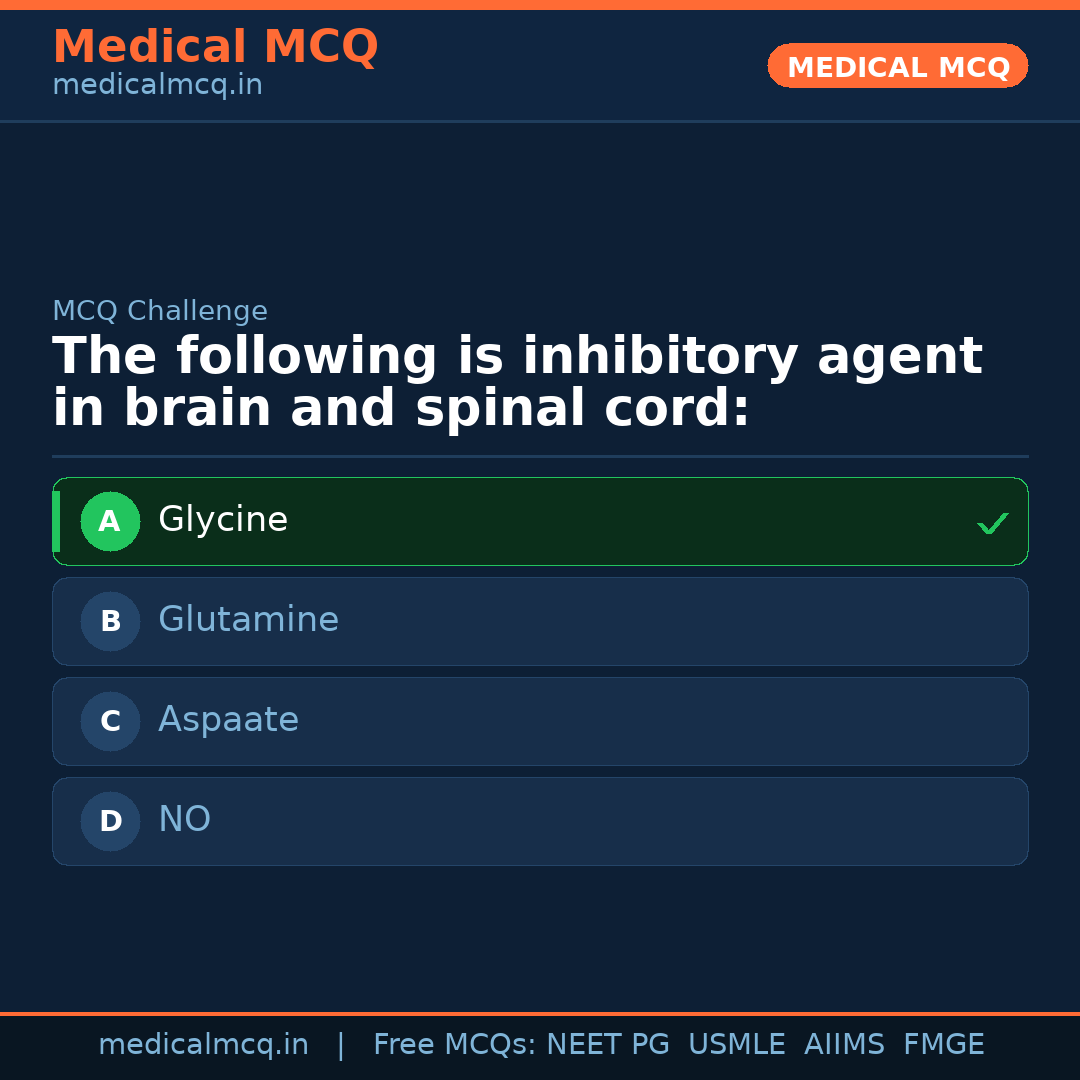Visit medicalmcq.in link under the header title

[x=157, y=85]
